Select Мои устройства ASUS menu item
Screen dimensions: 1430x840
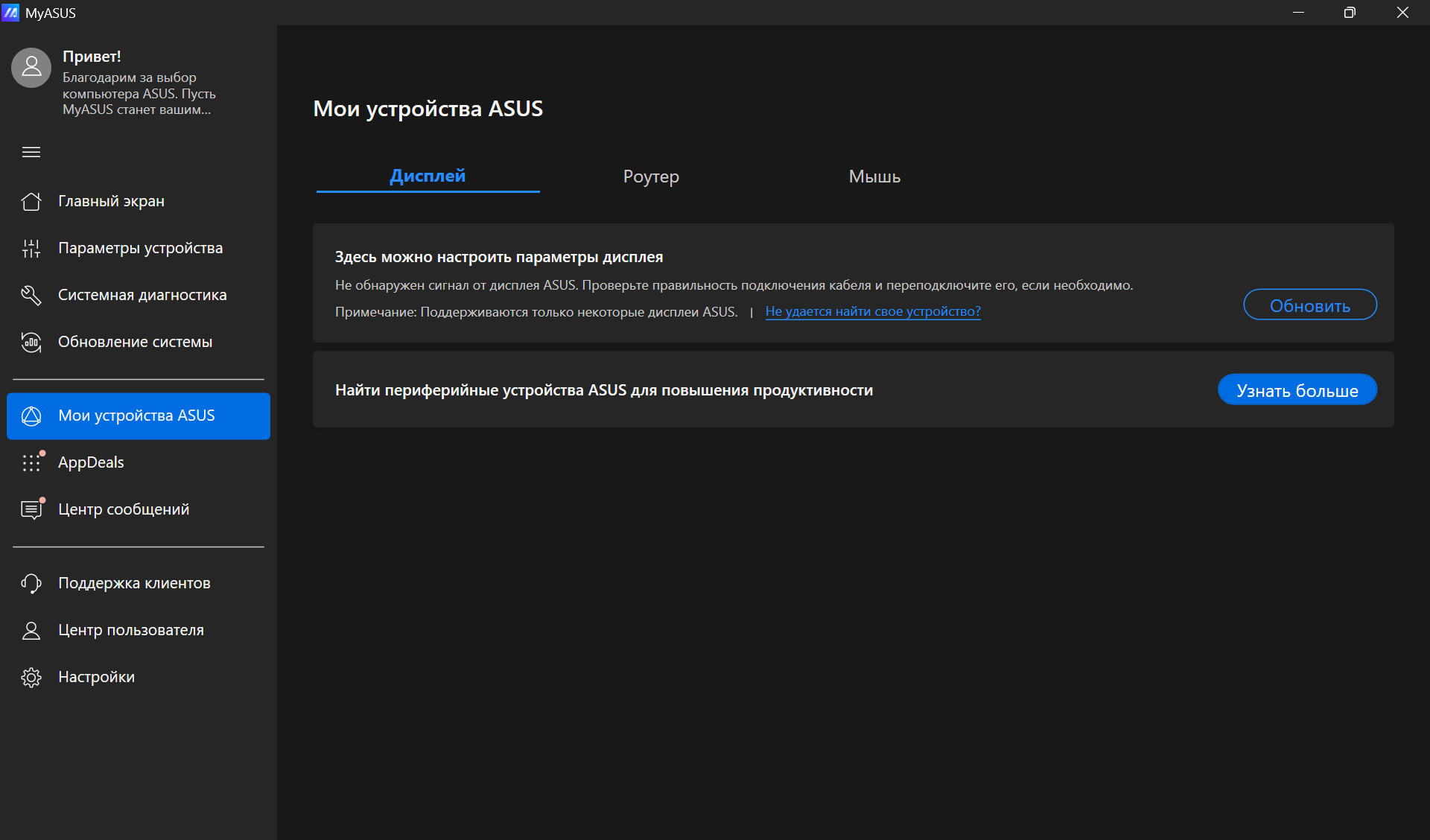point(138,416)
